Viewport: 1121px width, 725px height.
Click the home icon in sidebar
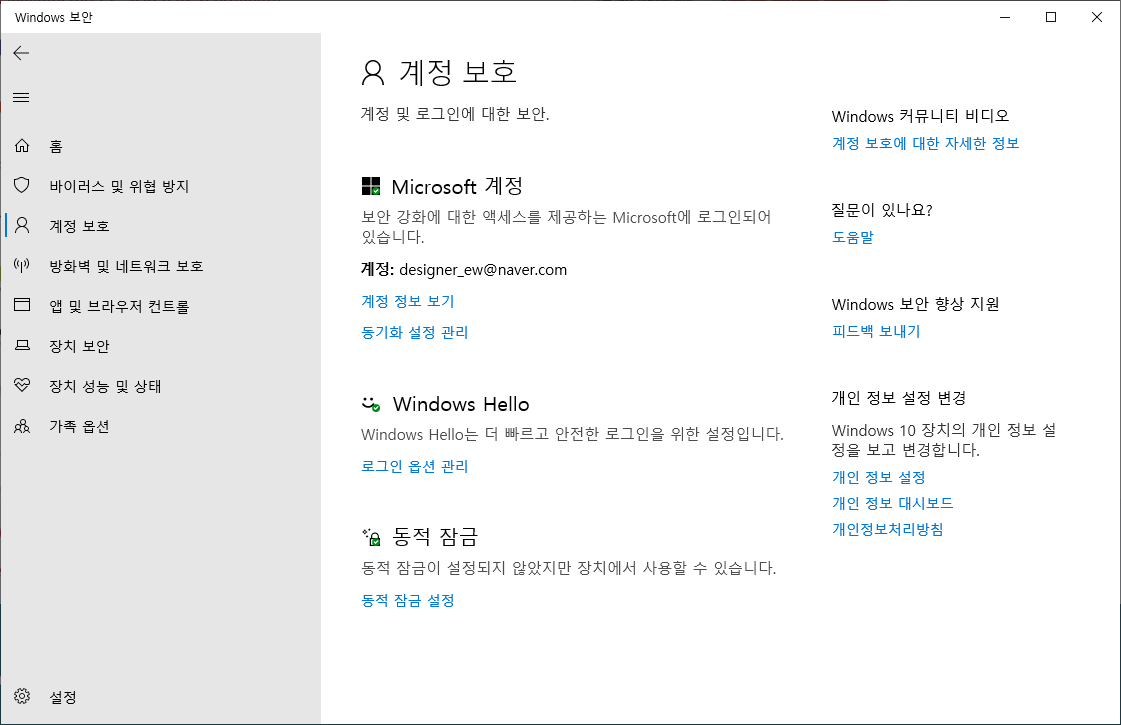(22, 146)
